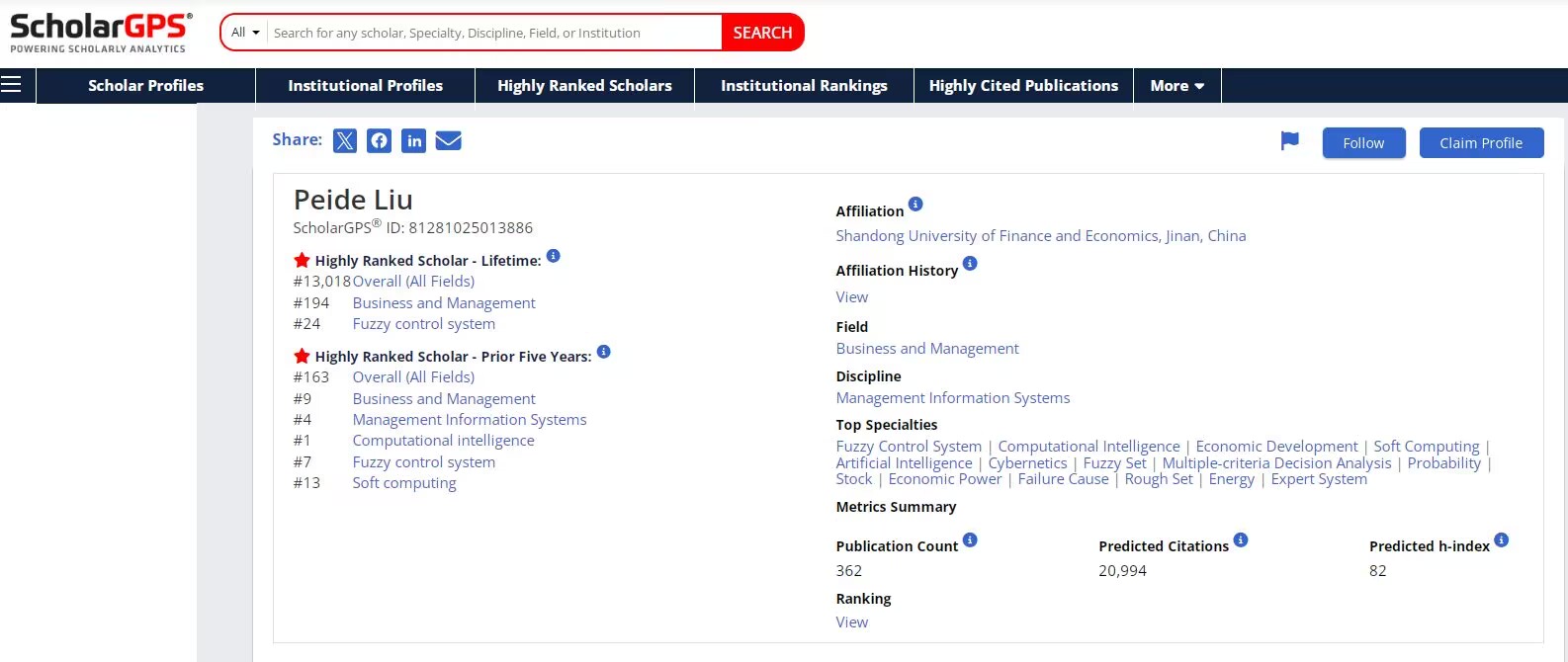View the Affiliation History
The width and height of the screenshot is (1568, 662).
[851, 297]
